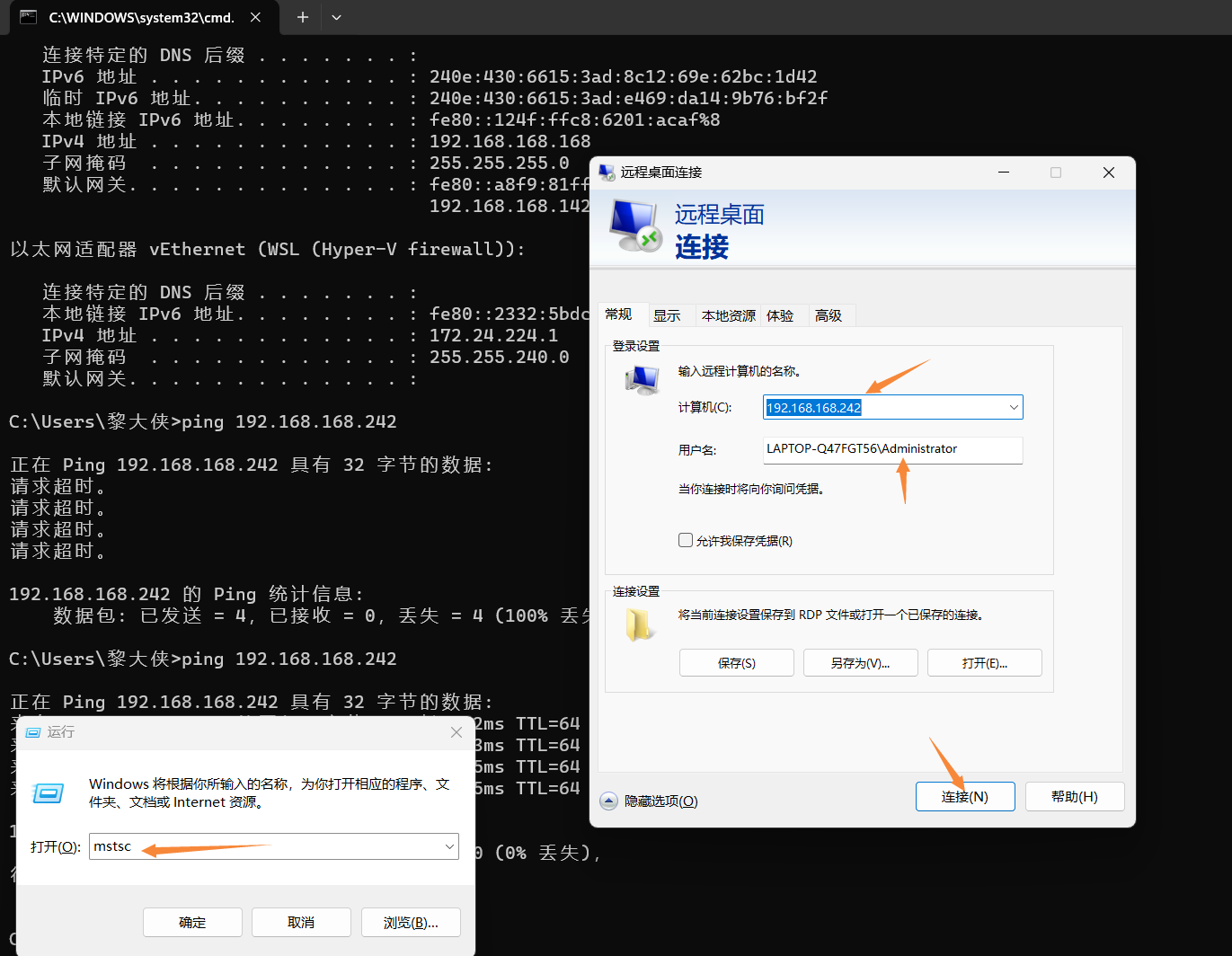The width and height of the screenshot is (1232, 956).
Task: Click the Run dialog title icon
Action: click(x=33, y=732)
